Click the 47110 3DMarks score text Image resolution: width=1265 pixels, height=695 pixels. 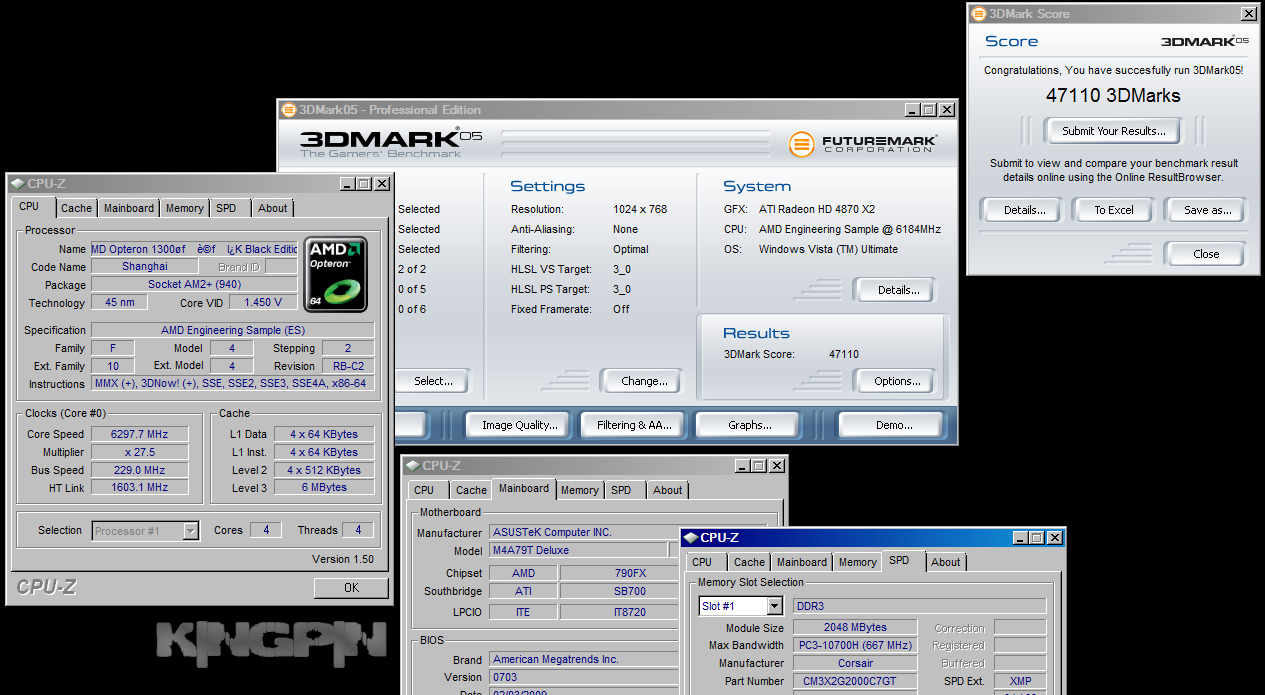pyautogui.click(x=1113, y=96)
